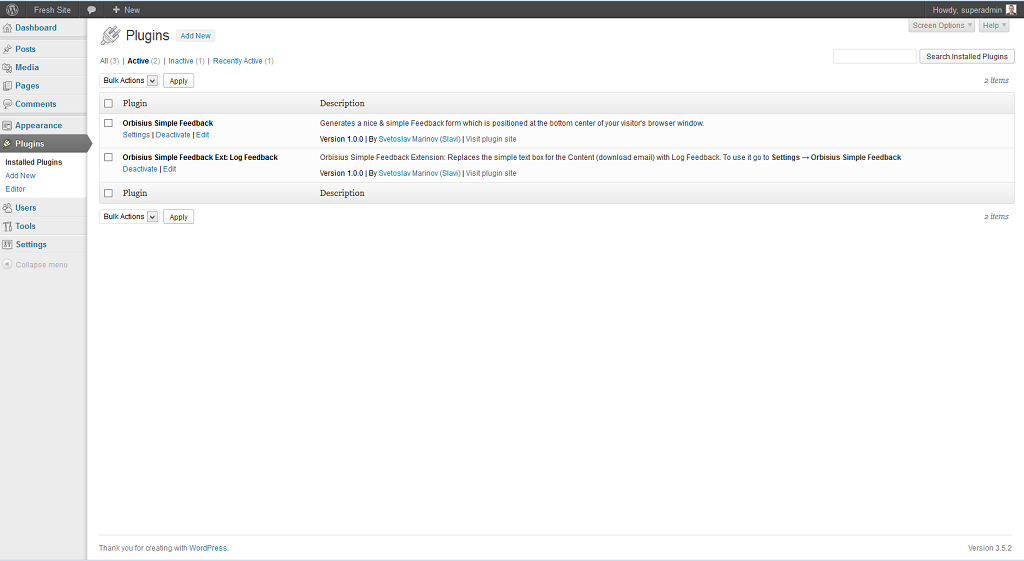Show the All plugins filter
This screenshot has height=561, width=1024.
coord(104,61)
